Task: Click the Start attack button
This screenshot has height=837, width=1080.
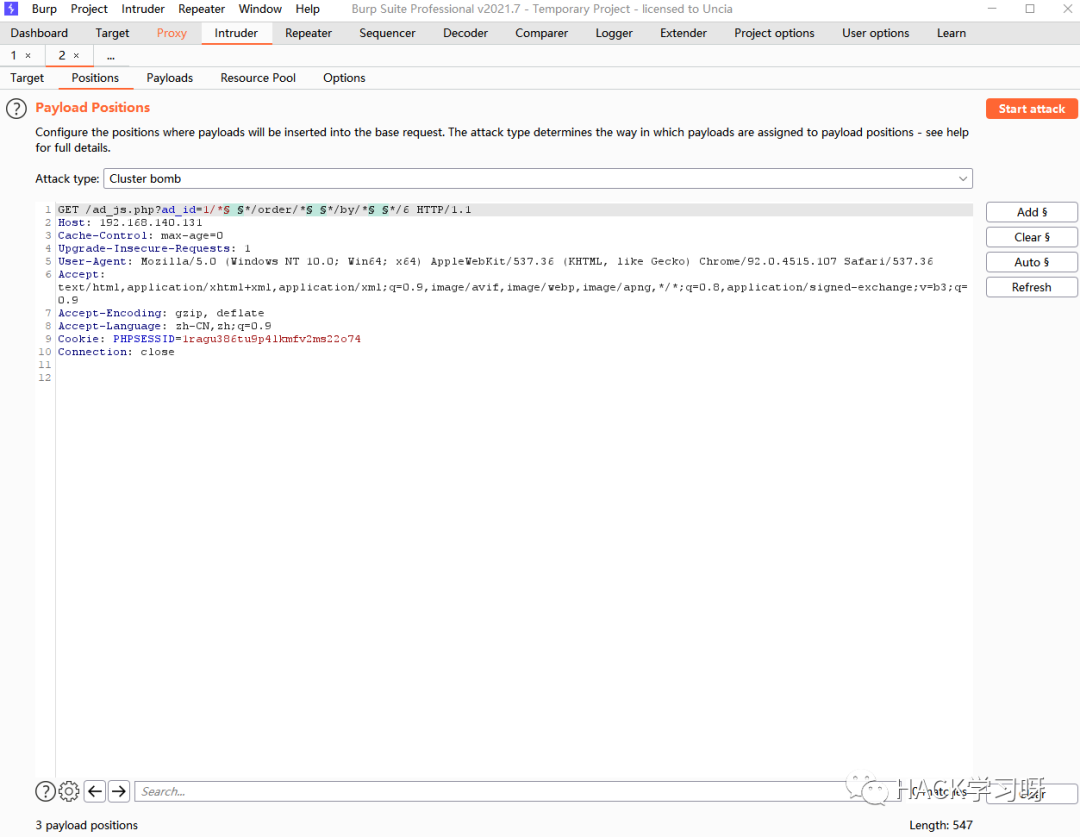Action: pyautogui.click(x=1032, y=109)
